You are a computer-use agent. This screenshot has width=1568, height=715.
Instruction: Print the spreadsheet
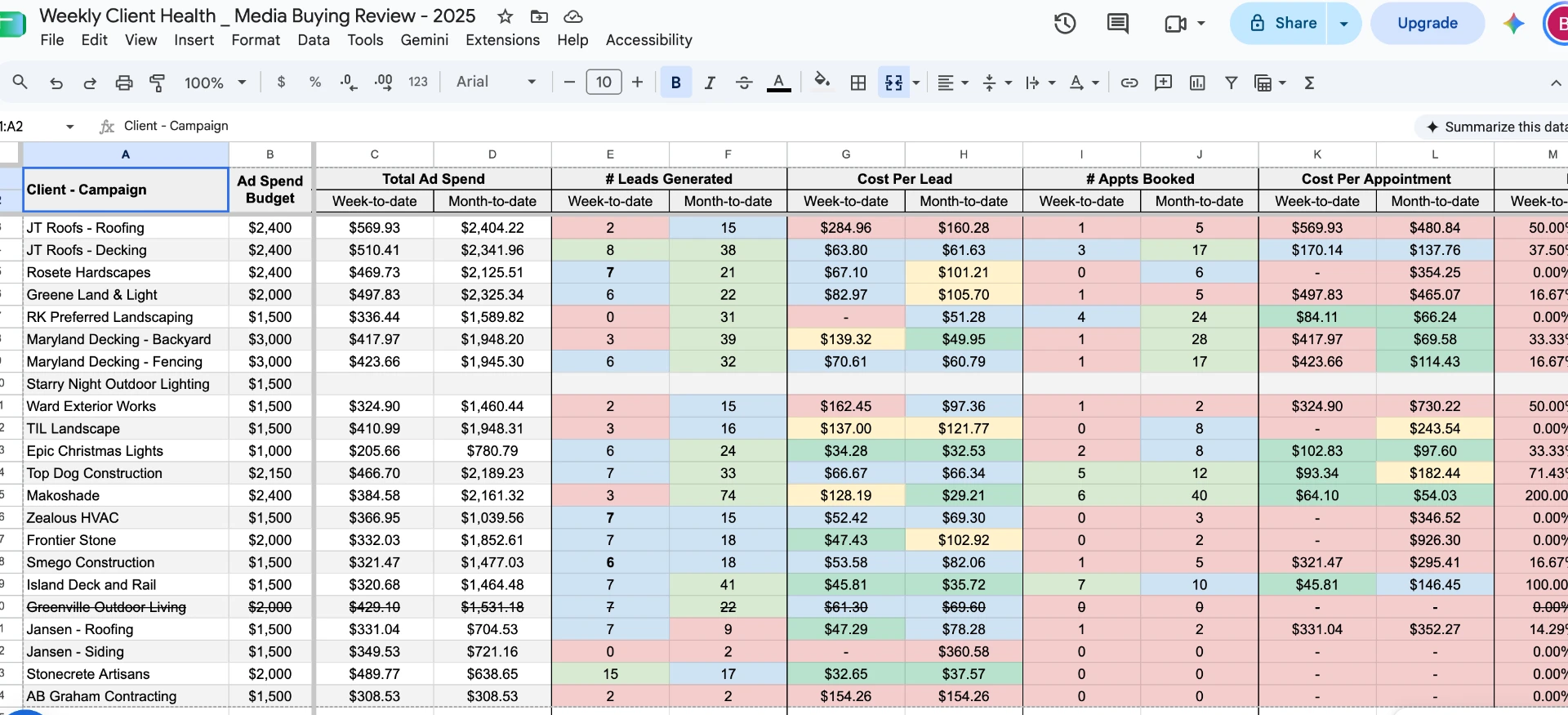124,83
